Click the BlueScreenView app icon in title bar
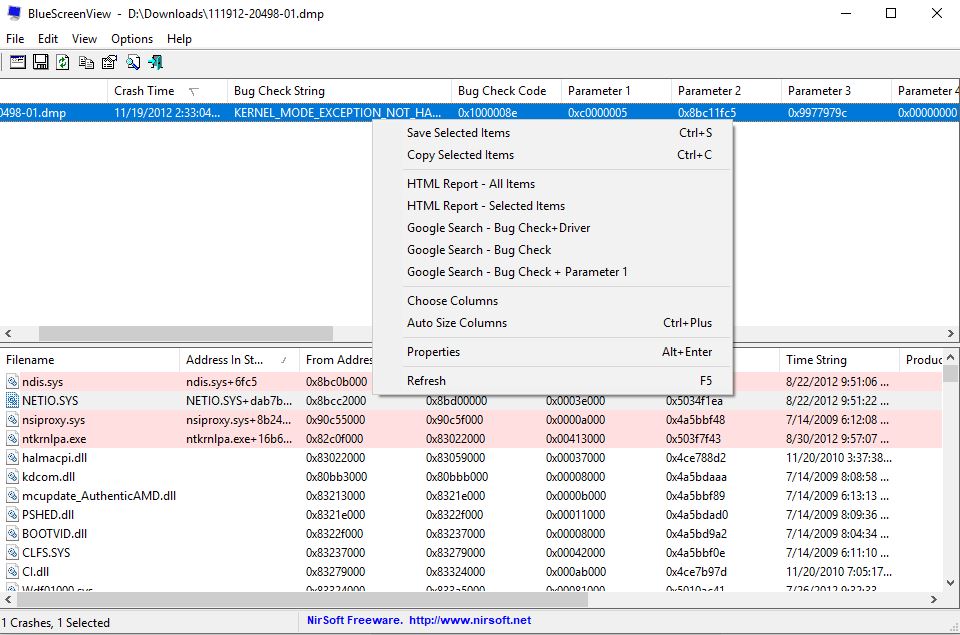 14,13
